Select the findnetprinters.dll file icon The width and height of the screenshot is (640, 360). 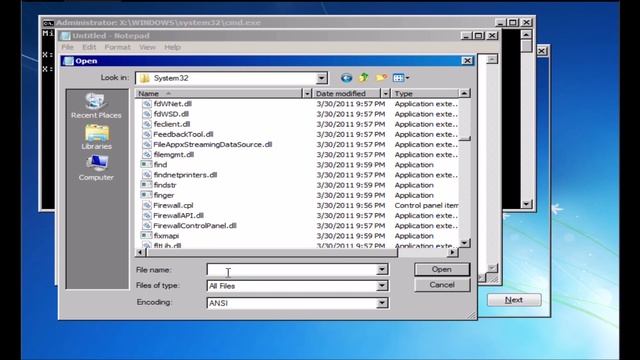click(x=147, y=175)
